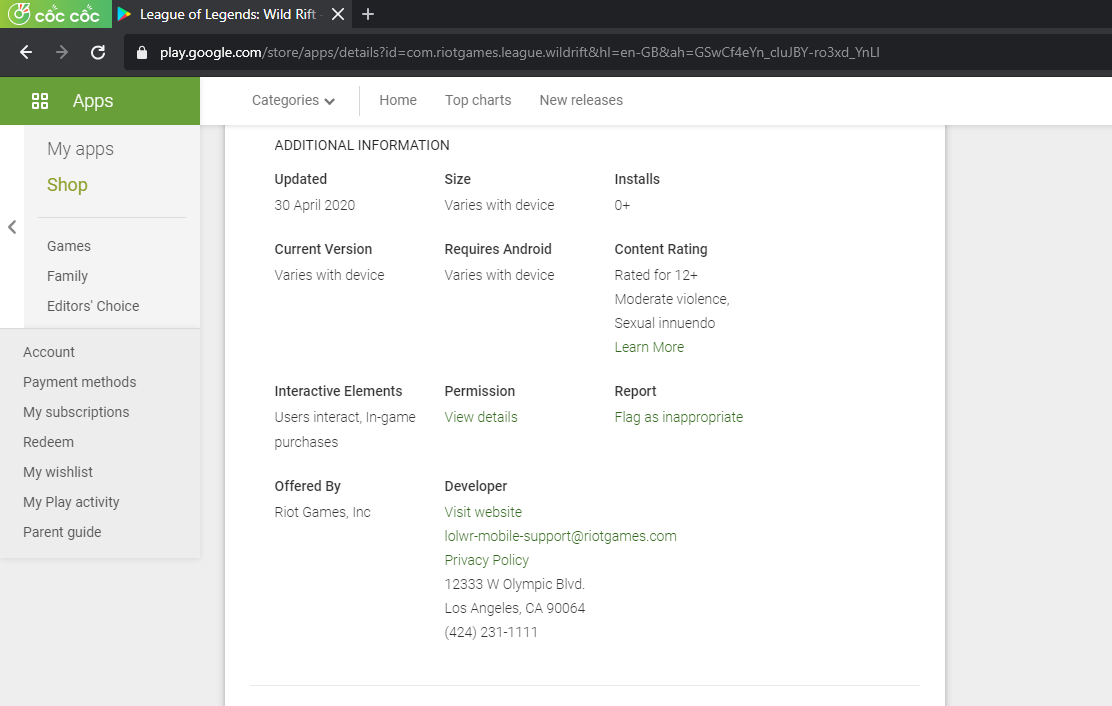The width and height of the screenshot is (1112, 706).
Task: Go to the Home tab
Action: click(x=398, y=101)
